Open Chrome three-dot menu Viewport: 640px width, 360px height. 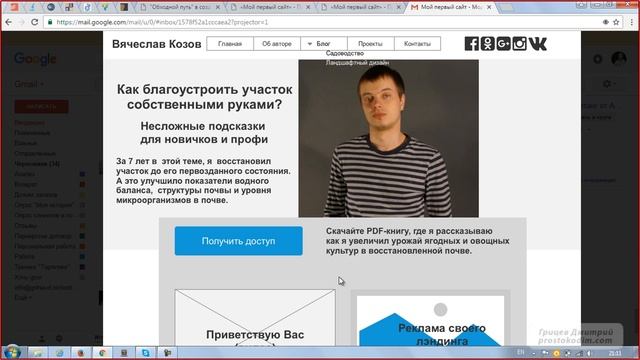tap(631, 22)
